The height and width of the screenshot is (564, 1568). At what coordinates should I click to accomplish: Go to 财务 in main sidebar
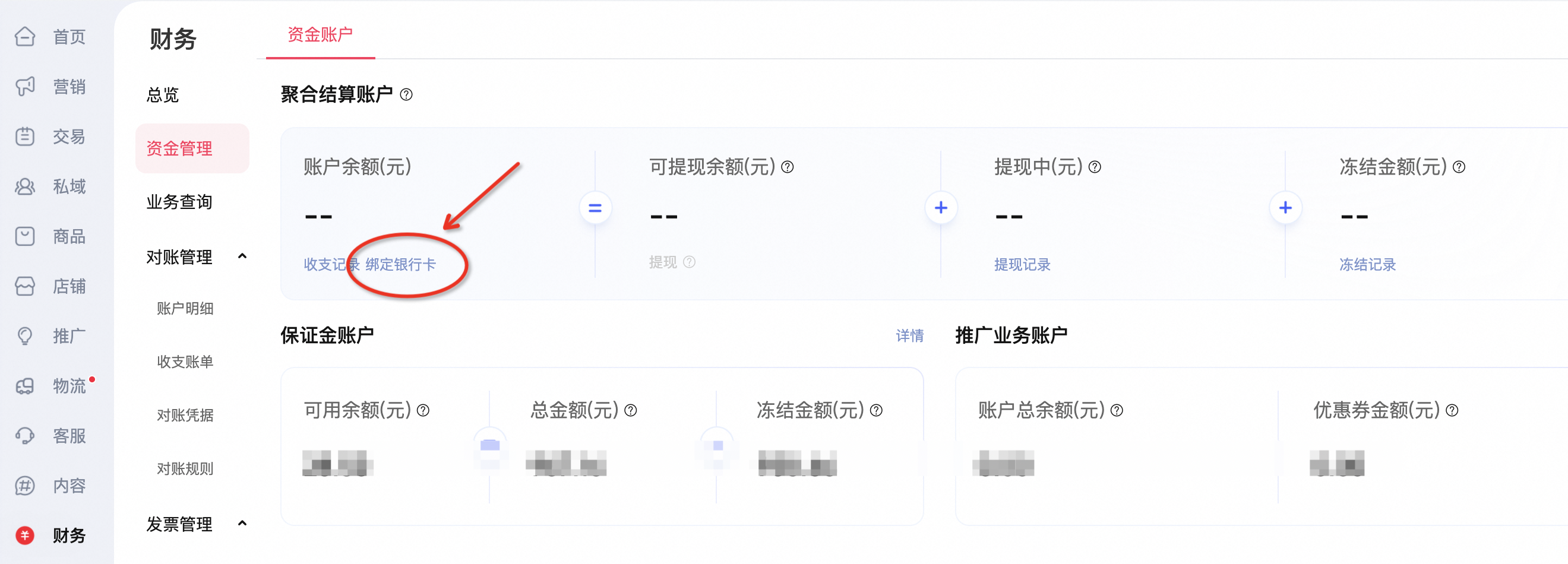click(x=69, y=536)
